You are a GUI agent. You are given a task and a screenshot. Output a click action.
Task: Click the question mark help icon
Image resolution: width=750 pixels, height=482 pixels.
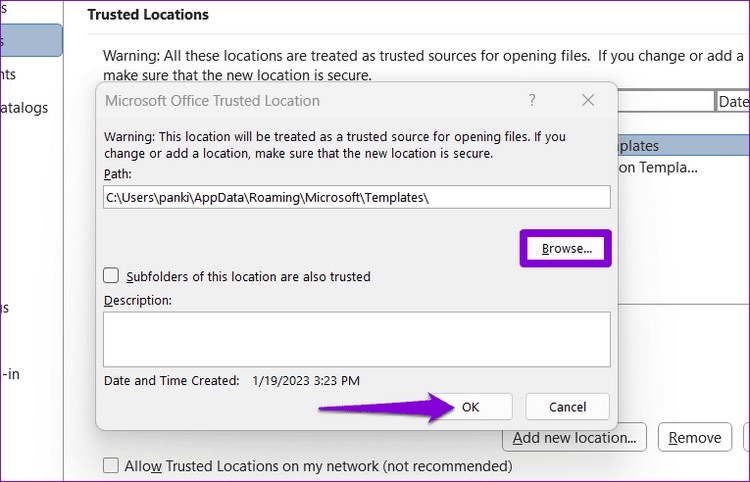point(532,100)
